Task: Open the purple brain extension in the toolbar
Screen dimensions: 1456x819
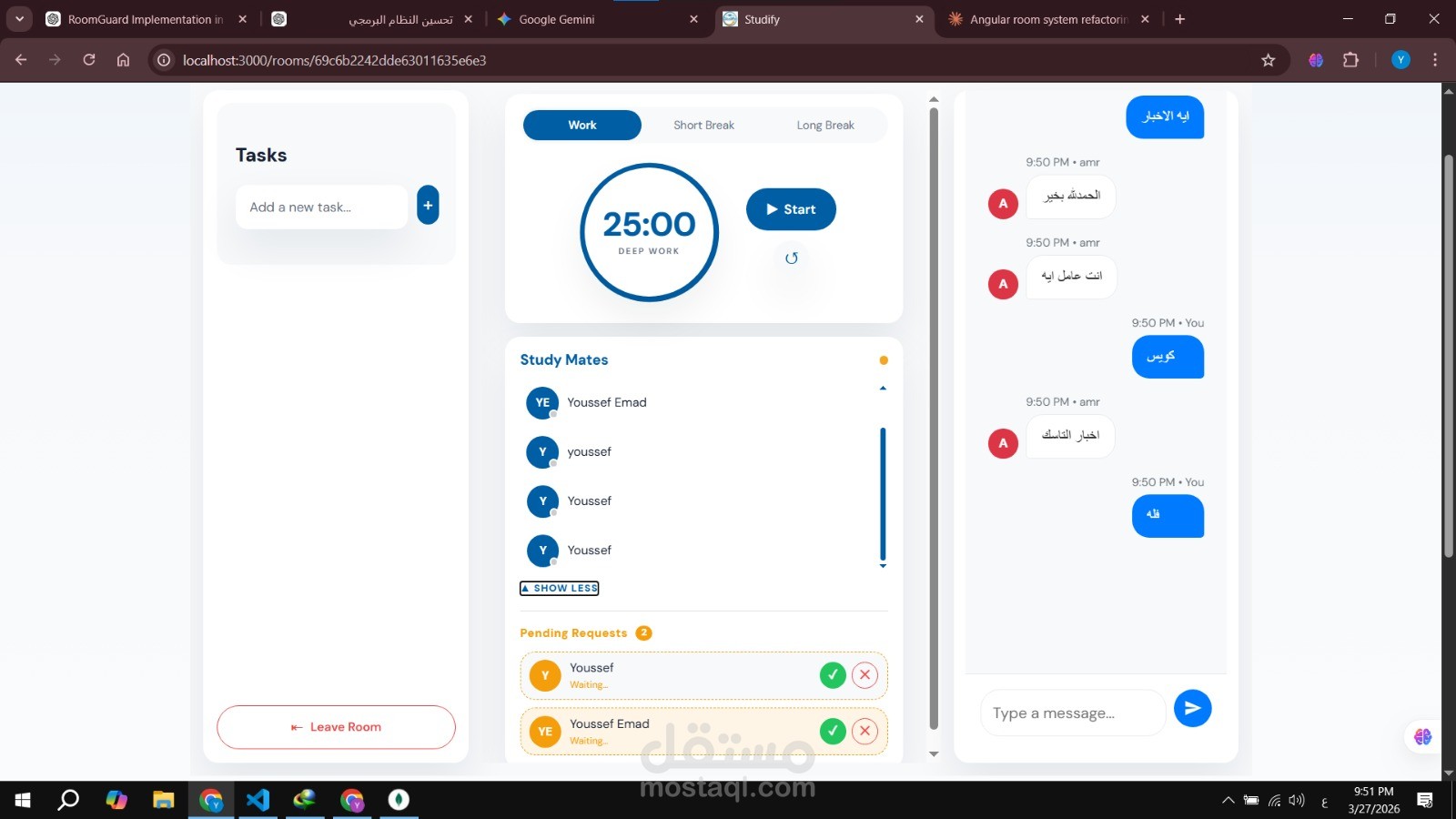Action: coord(1316,60)
